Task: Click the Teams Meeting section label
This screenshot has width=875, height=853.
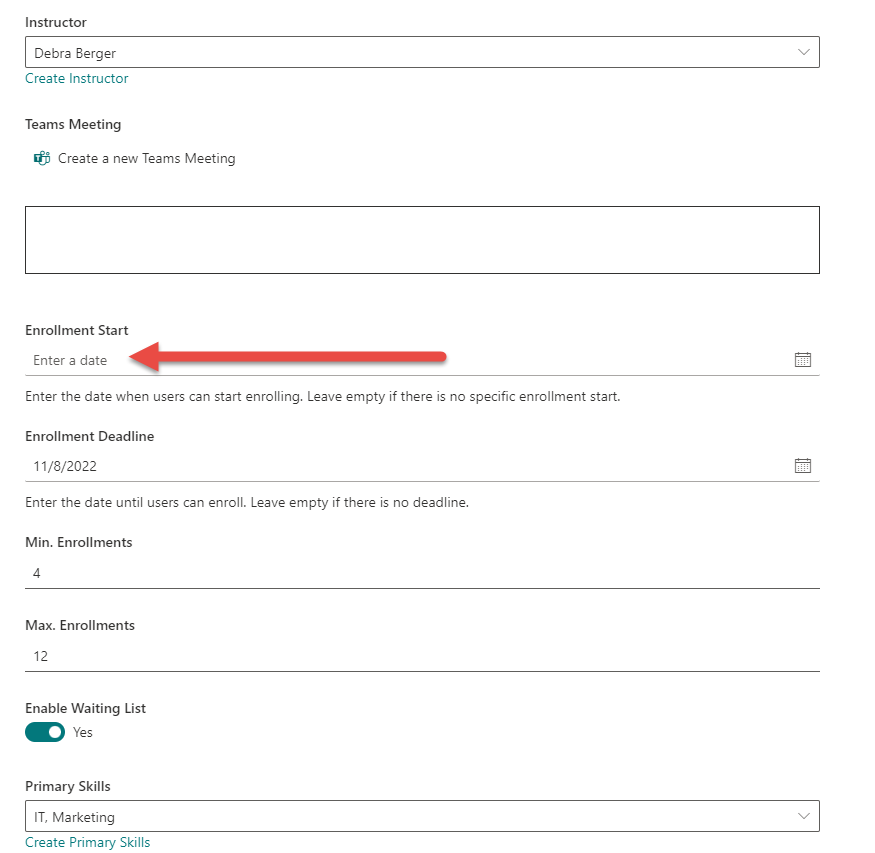Action: [x=73, y=124]
